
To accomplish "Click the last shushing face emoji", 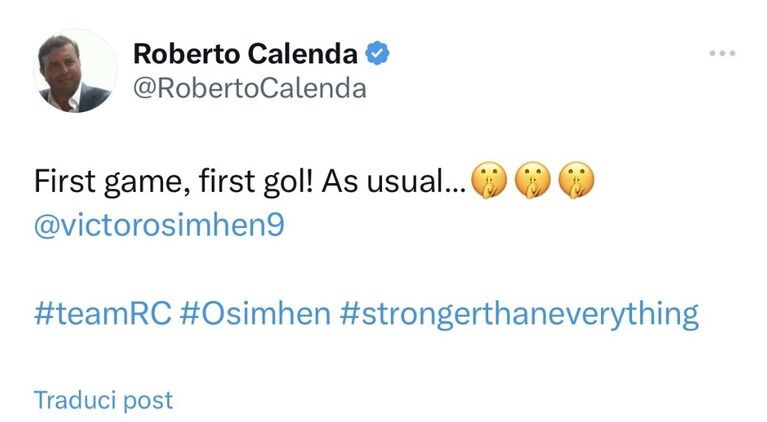I will coord(576,180).
